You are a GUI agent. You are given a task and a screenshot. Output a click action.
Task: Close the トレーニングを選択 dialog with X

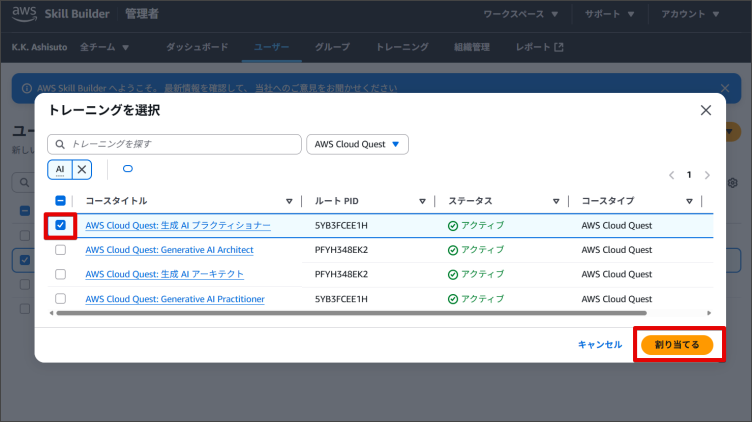pos(706,110)
